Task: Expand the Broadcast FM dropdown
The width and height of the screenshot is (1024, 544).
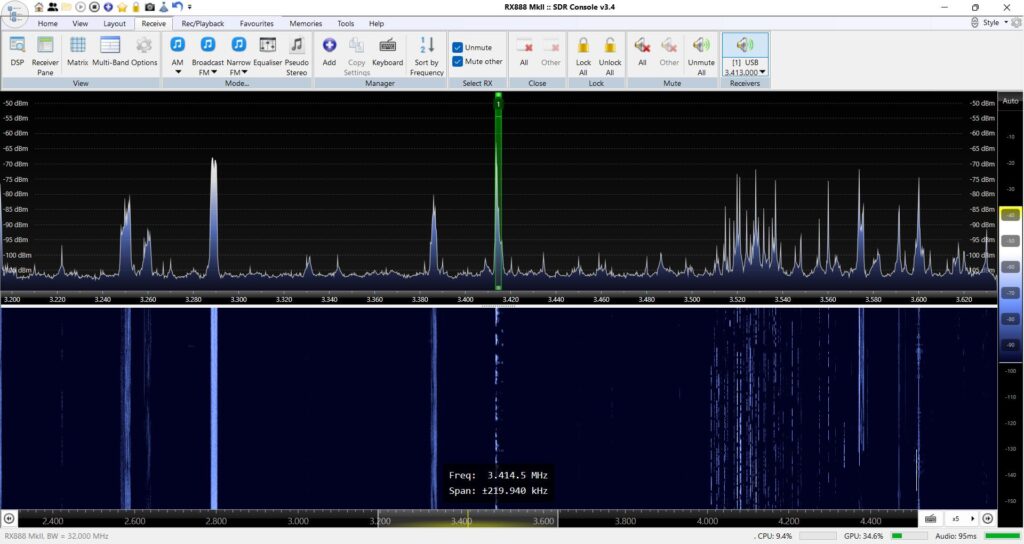Action: [x=214, y=72]
